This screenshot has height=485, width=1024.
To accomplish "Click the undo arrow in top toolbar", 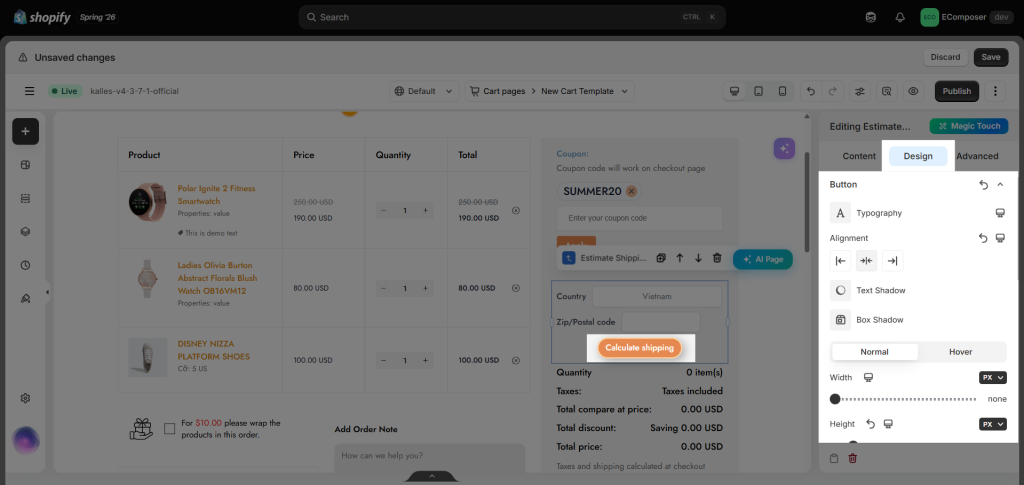I will click(810, 91).
